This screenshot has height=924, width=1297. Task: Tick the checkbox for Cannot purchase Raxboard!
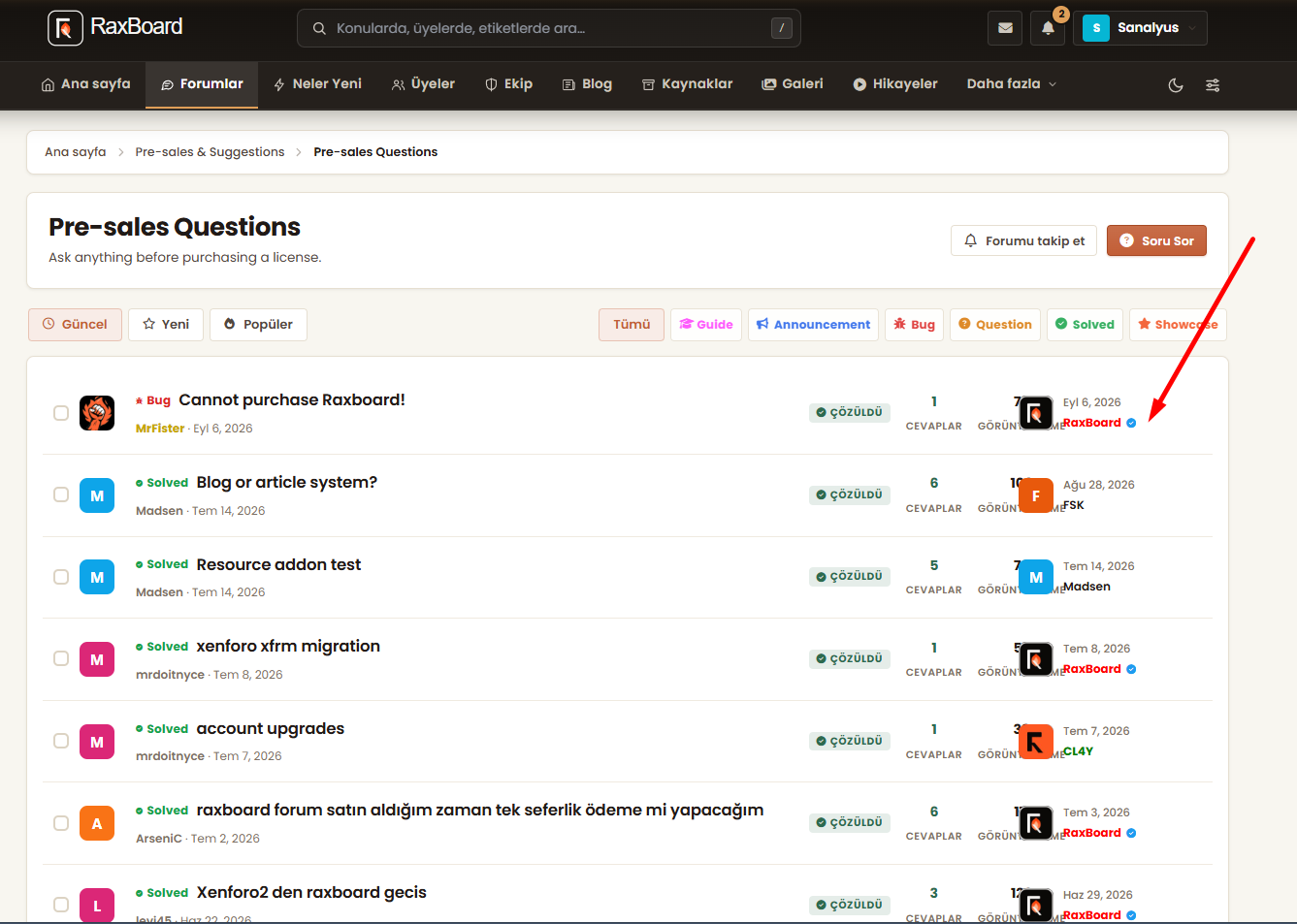click(61, 413)
